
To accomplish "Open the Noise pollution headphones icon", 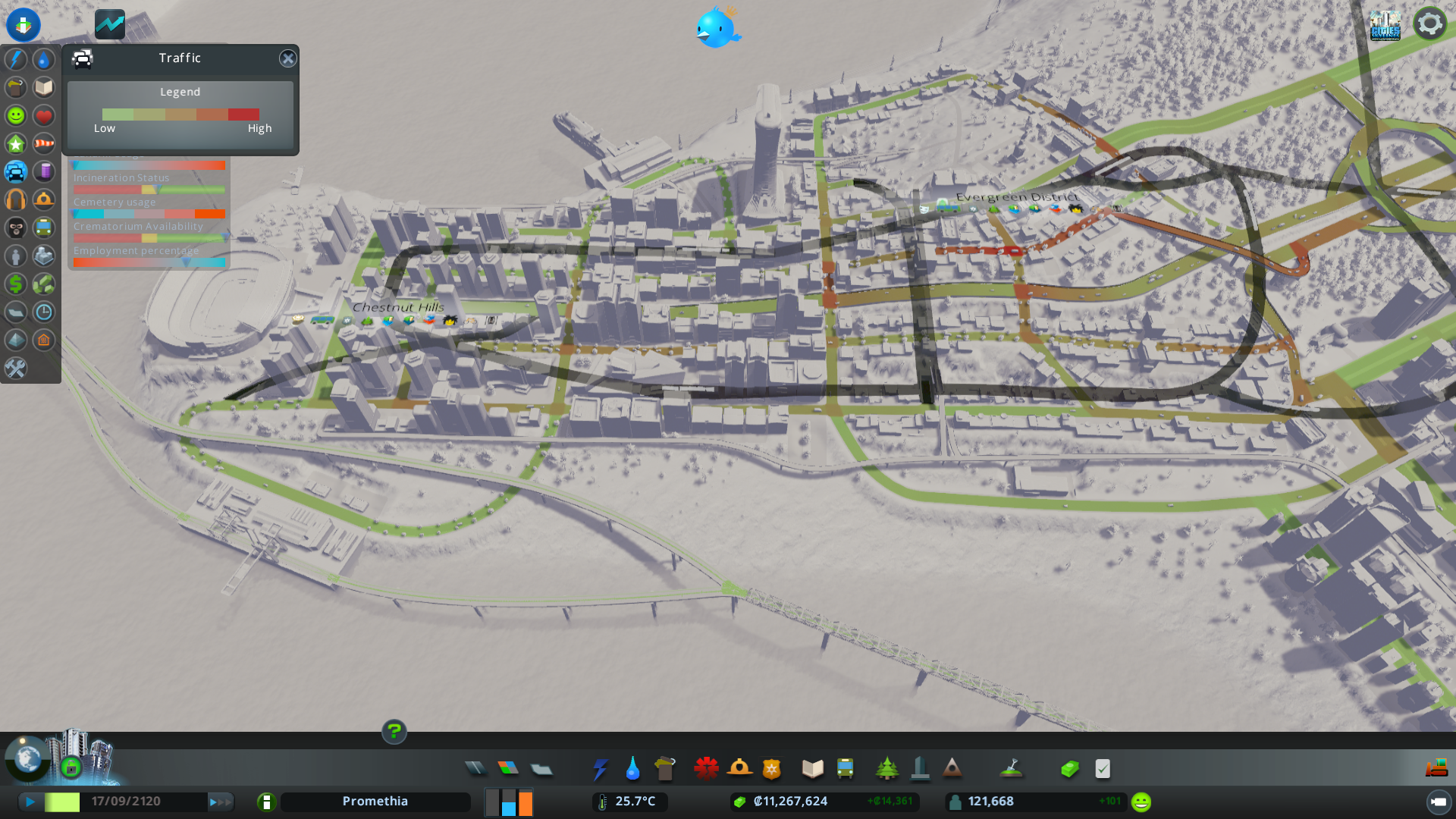I will click(16, 199).
